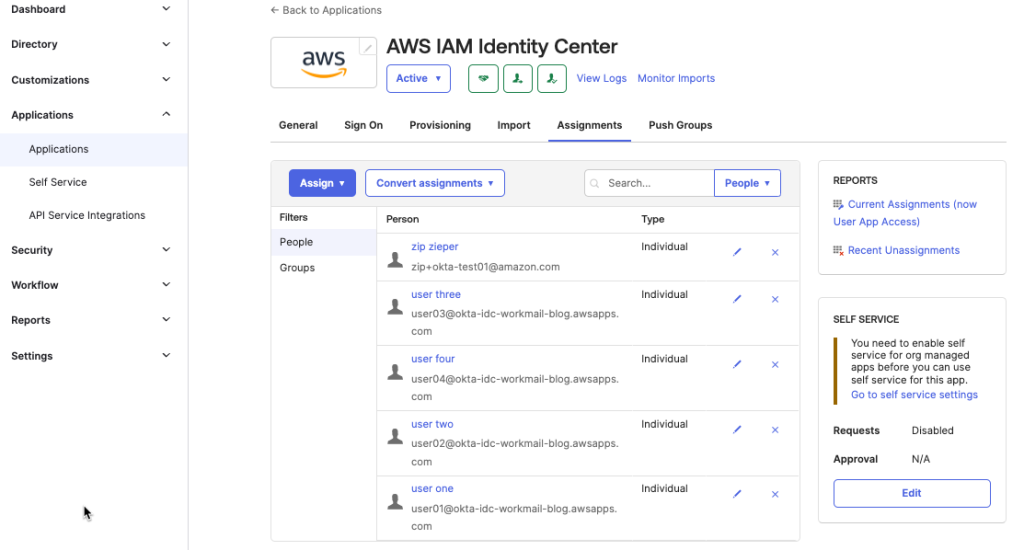Viewport: 1024px width, 550px height.
Task: Open the Assign dropdown button
Action: [322, 184]
